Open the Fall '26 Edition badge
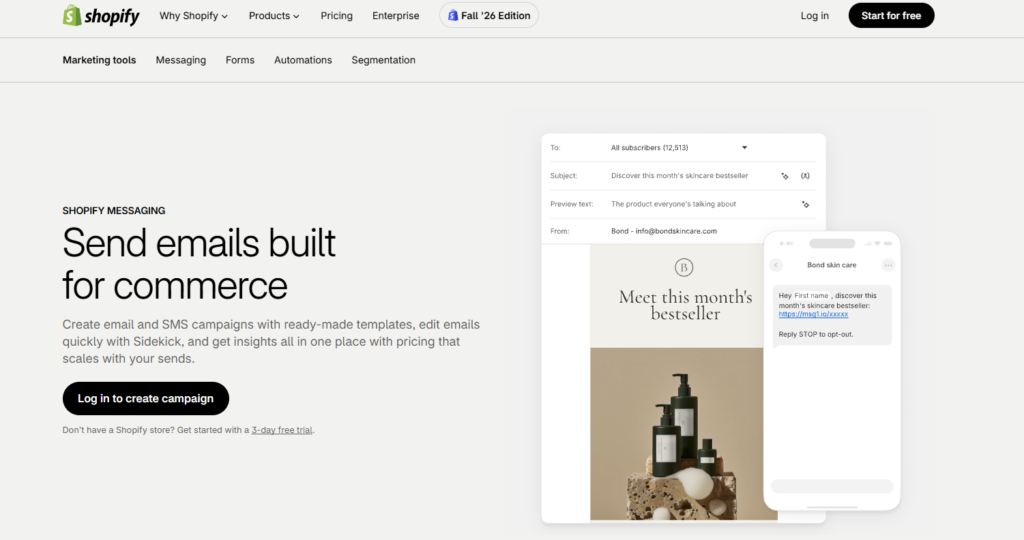 488,16
